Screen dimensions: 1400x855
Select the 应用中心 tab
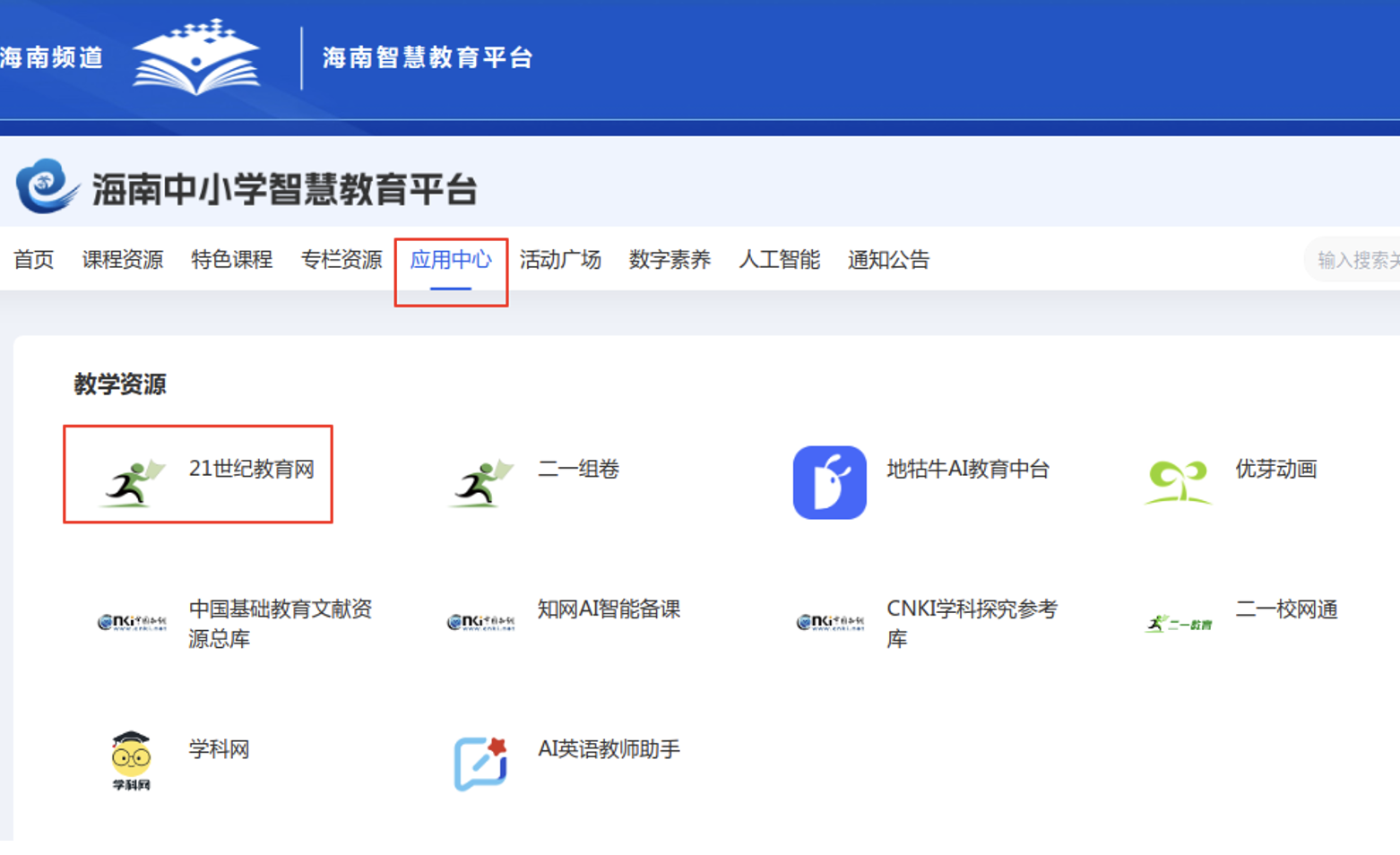point(451,260)
